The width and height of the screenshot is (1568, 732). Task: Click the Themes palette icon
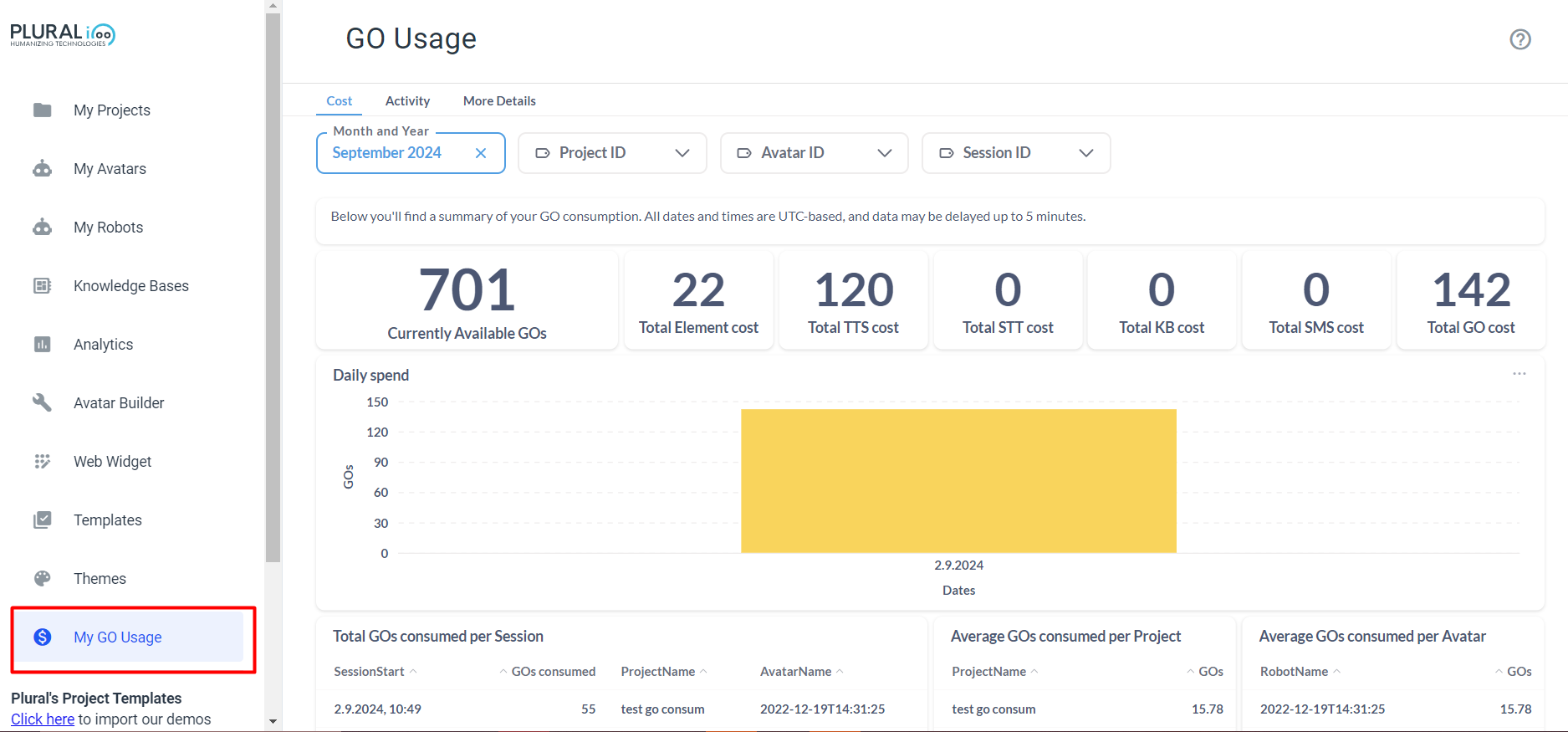click(43, 578)
